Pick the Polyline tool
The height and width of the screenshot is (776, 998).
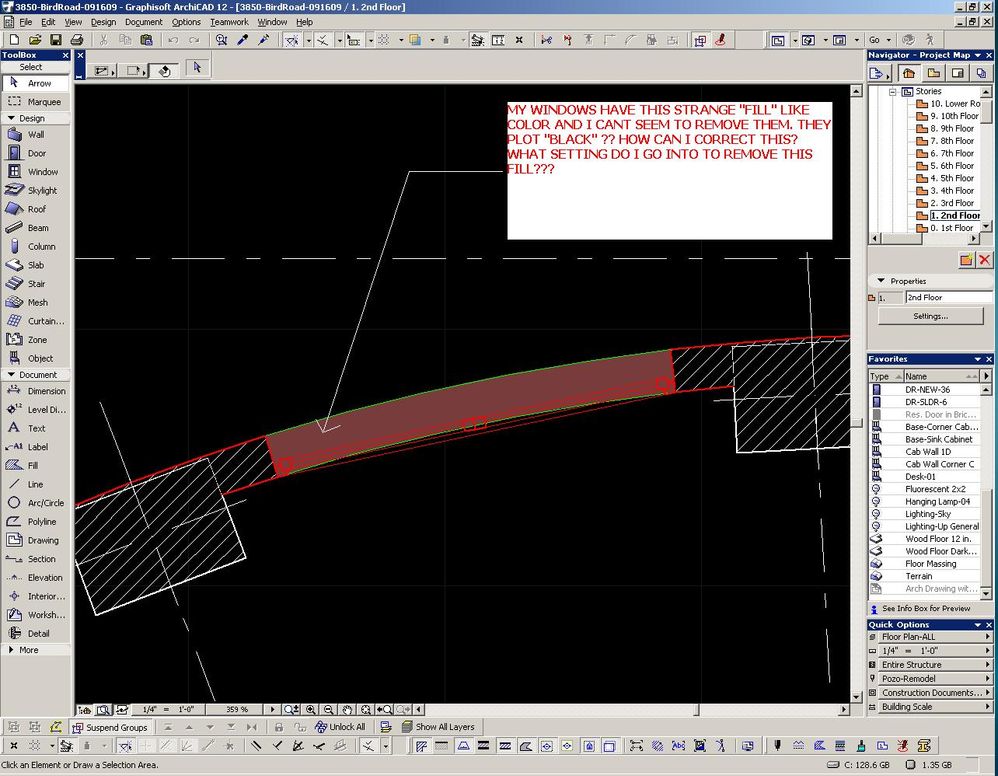pos(42,522)
